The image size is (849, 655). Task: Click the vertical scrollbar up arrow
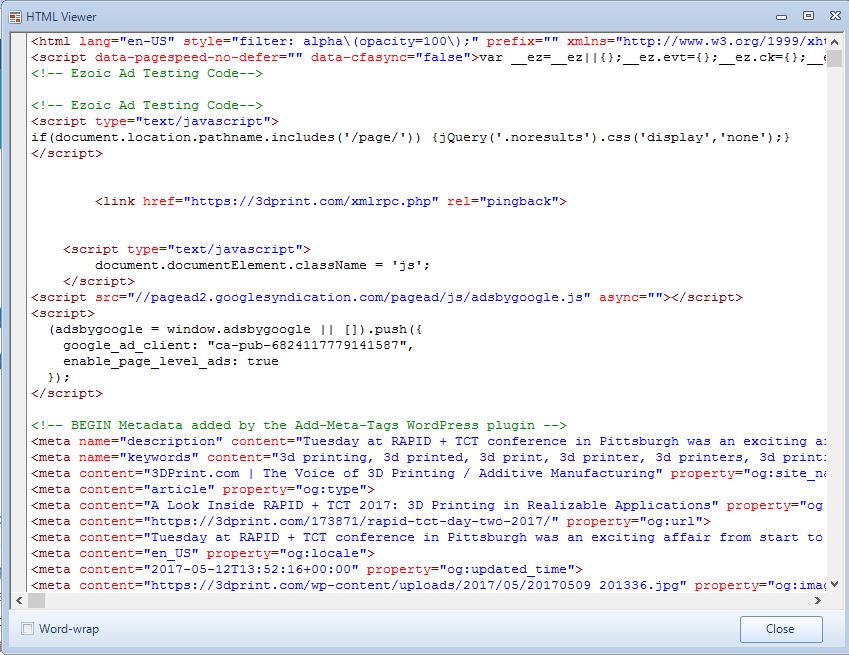click(834, 42)
